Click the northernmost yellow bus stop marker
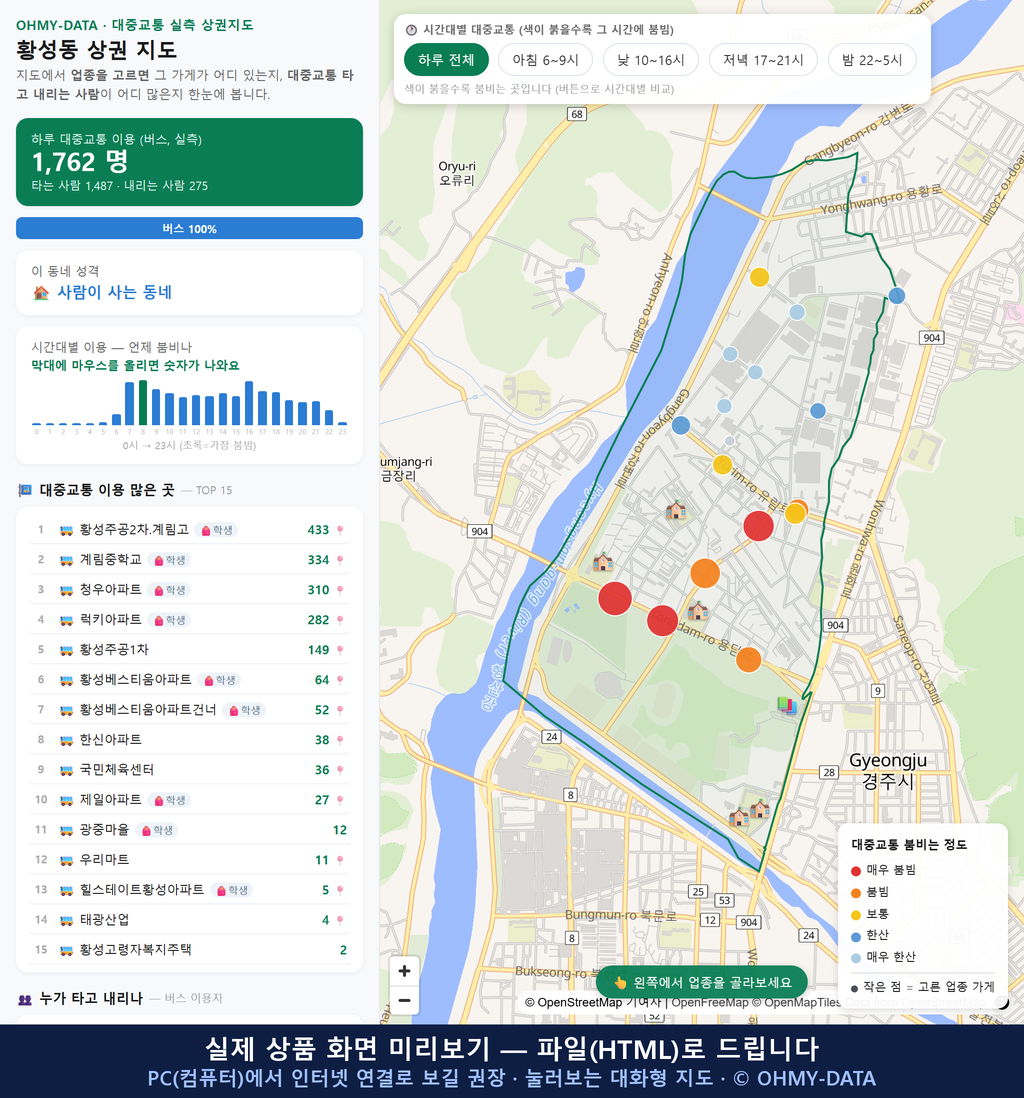 coord(759,277)
